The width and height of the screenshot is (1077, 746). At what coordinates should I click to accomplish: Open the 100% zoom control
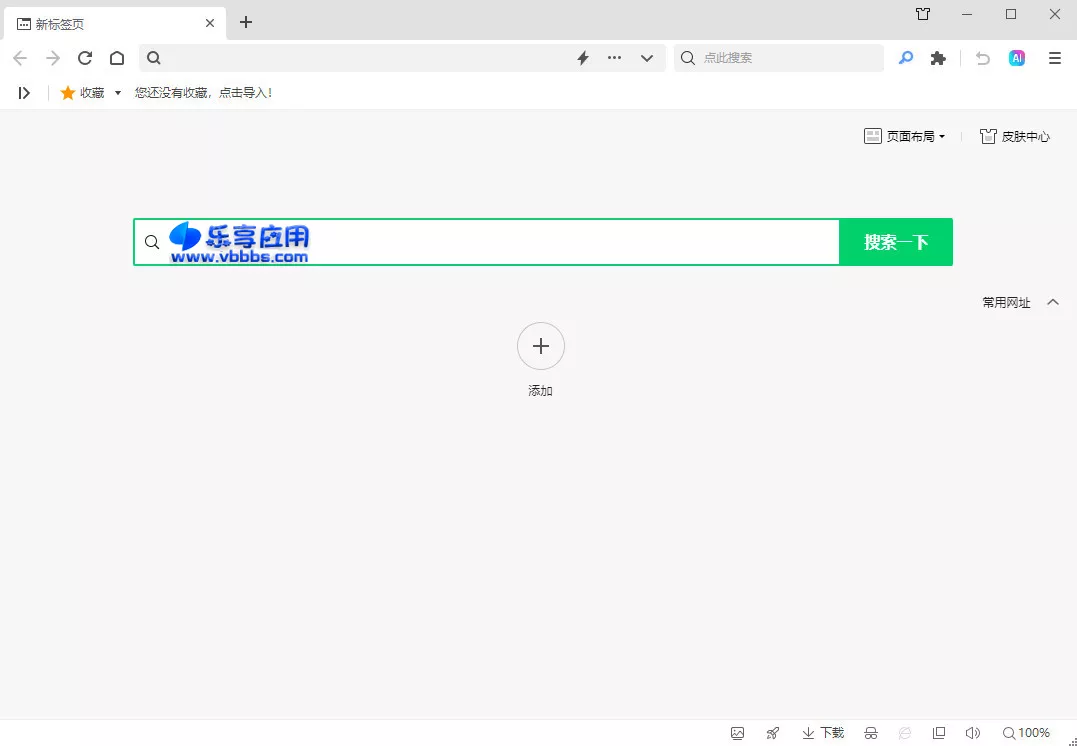point(1026,733)
